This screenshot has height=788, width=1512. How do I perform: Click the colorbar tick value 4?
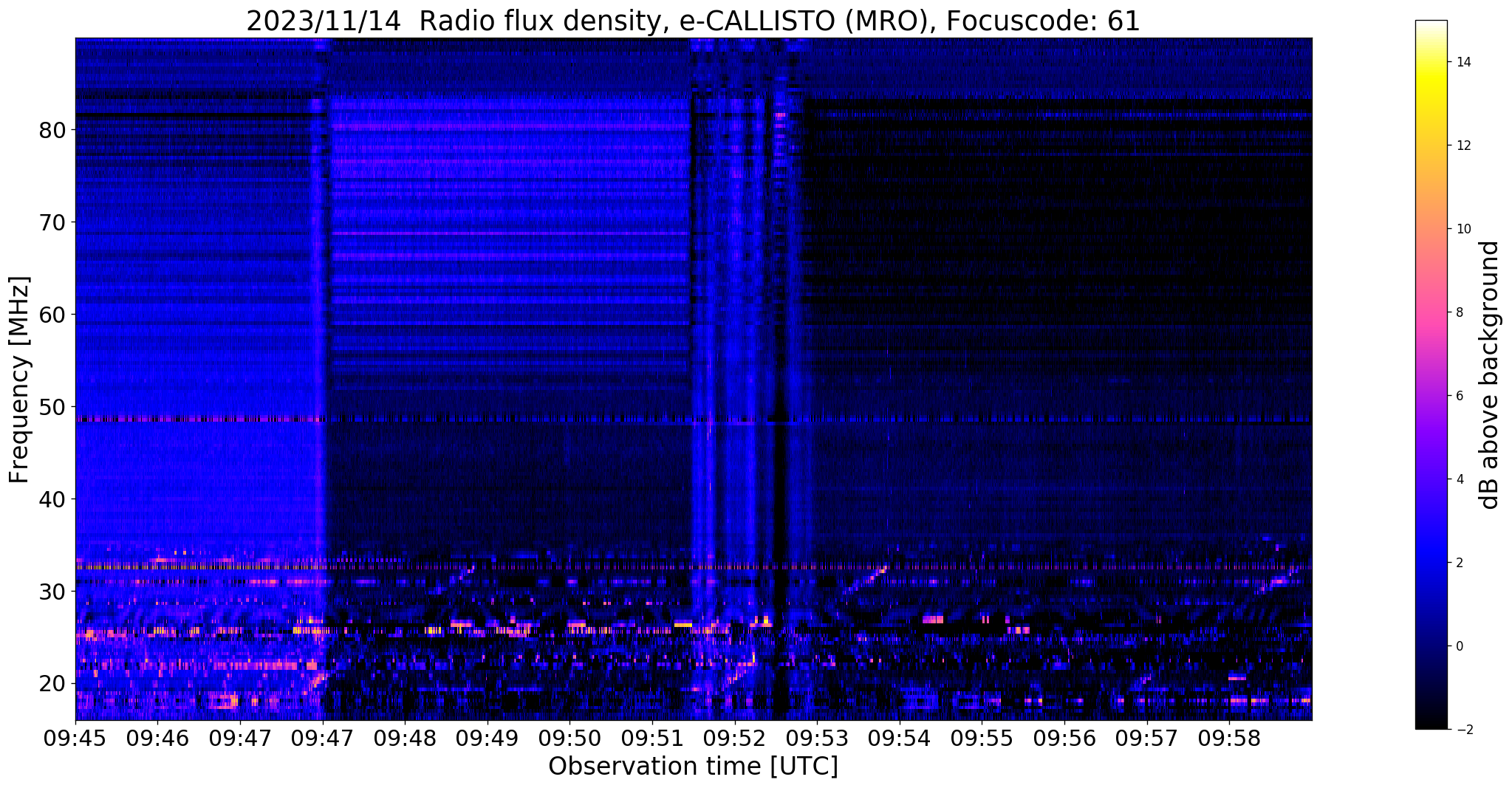point(1460,479)
